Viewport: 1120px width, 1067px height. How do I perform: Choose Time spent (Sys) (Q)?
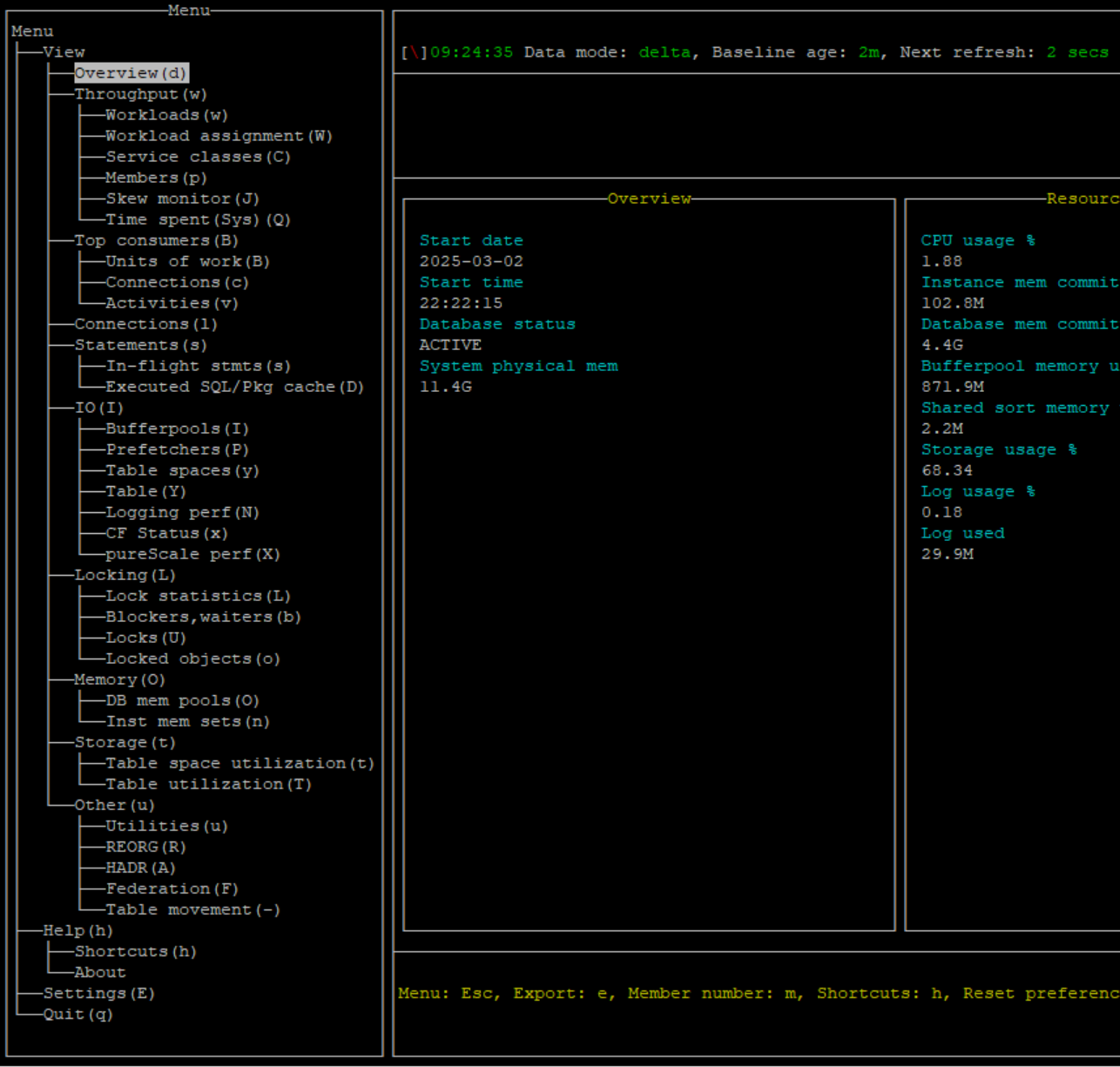coord(199,219)
